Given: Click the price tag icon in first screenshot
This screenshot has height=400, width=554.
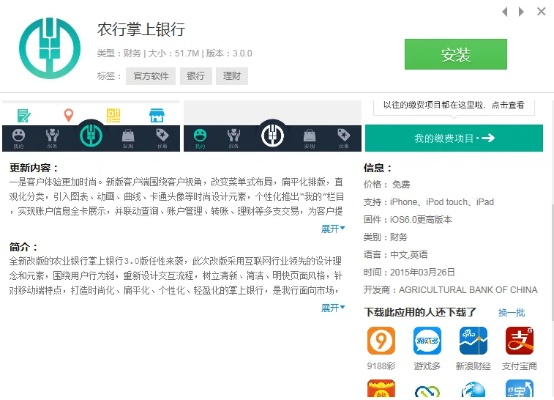Looking at the screenshot, I should [162, 135].
